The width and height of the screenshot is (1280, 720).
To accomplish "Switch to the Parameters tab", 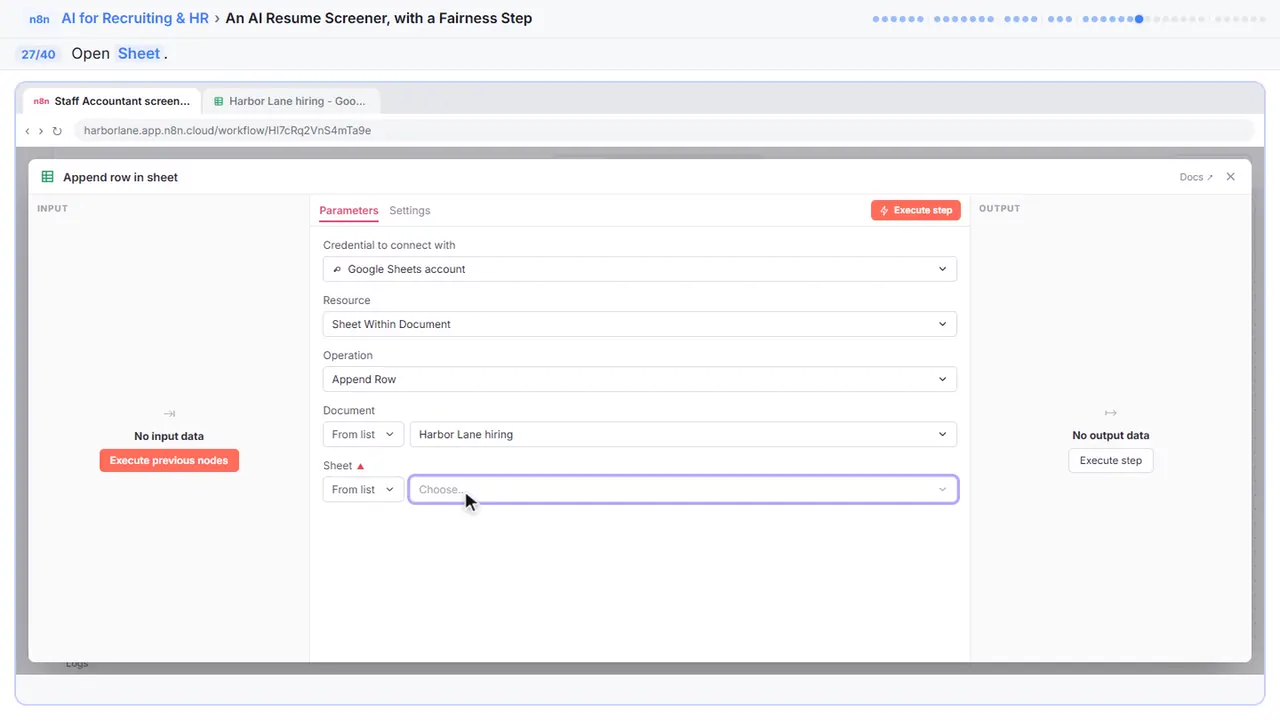I will tap(349, 210).
